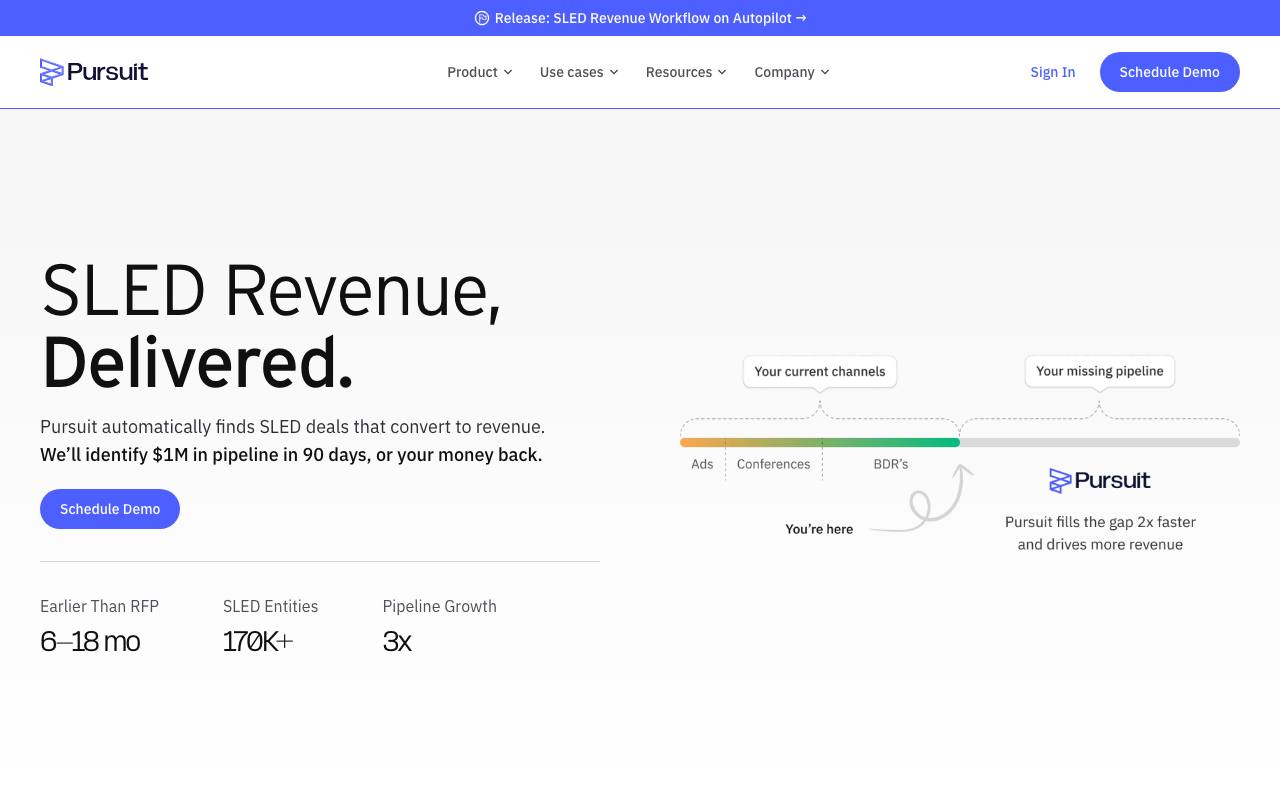The image size is (1280, 800).
Task: Click the Pursuit logo in the header
Action: pos(94,72)
